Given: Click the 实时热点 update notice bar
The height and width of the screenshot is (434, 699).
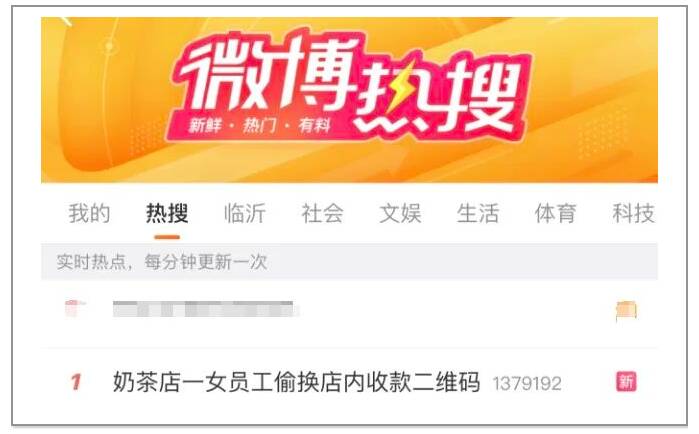Looking at the screenshot, I should tap(350, 262).
